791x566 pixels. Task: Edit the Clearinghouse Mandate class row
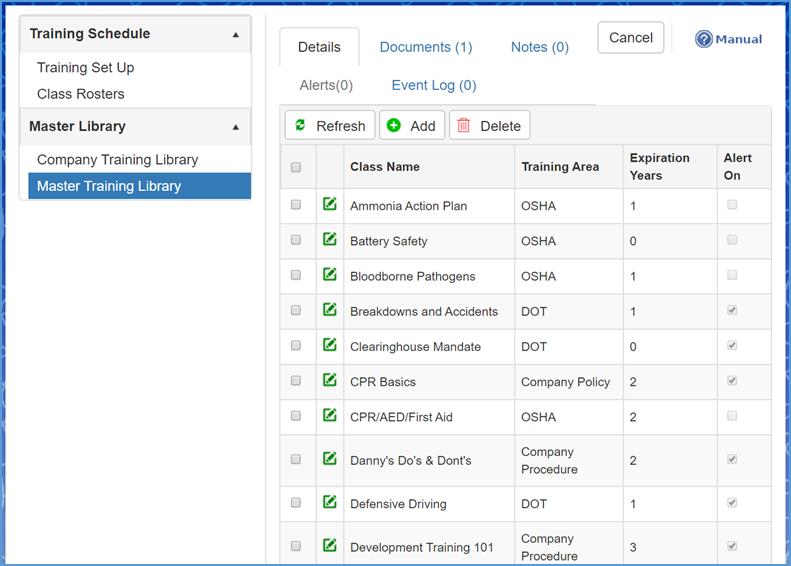click(x=329, y=345)
